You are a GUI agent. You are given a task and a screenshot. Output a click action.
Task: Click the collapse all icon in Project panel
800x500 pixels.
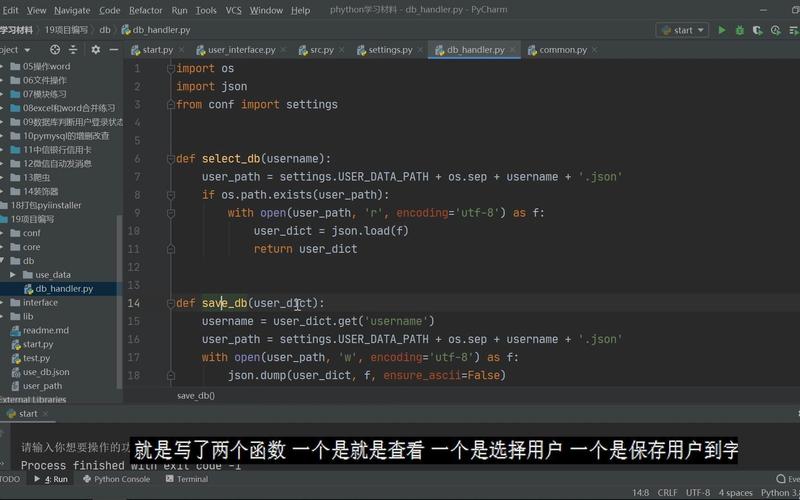point(73,49)
